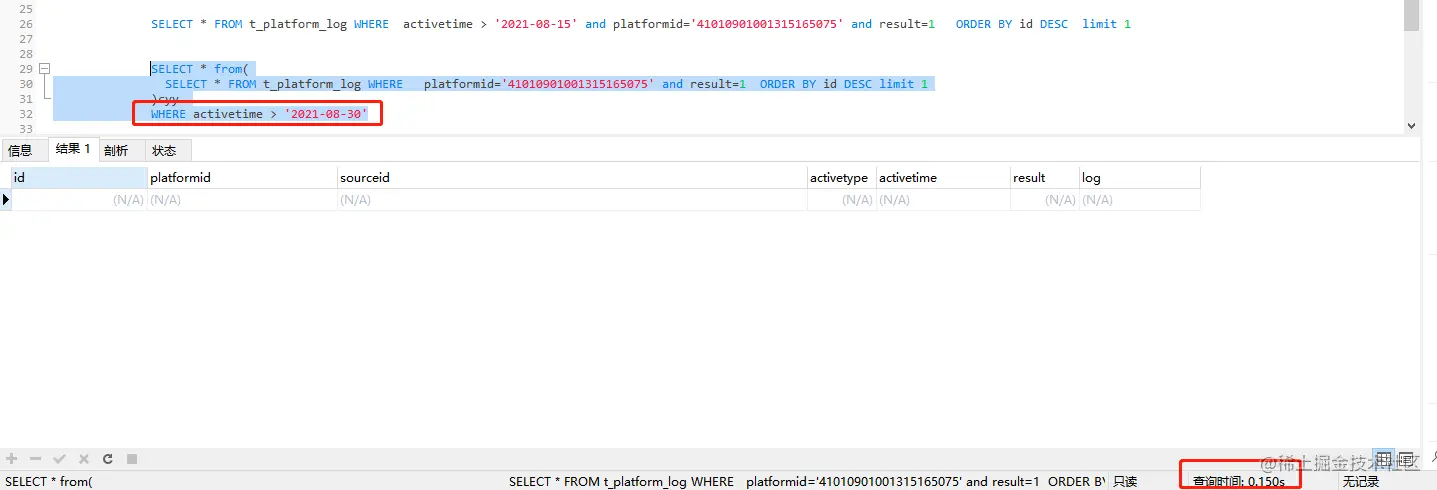Click the stop square icon
The height and width of the screenshot is (490, 1437).
131,459
